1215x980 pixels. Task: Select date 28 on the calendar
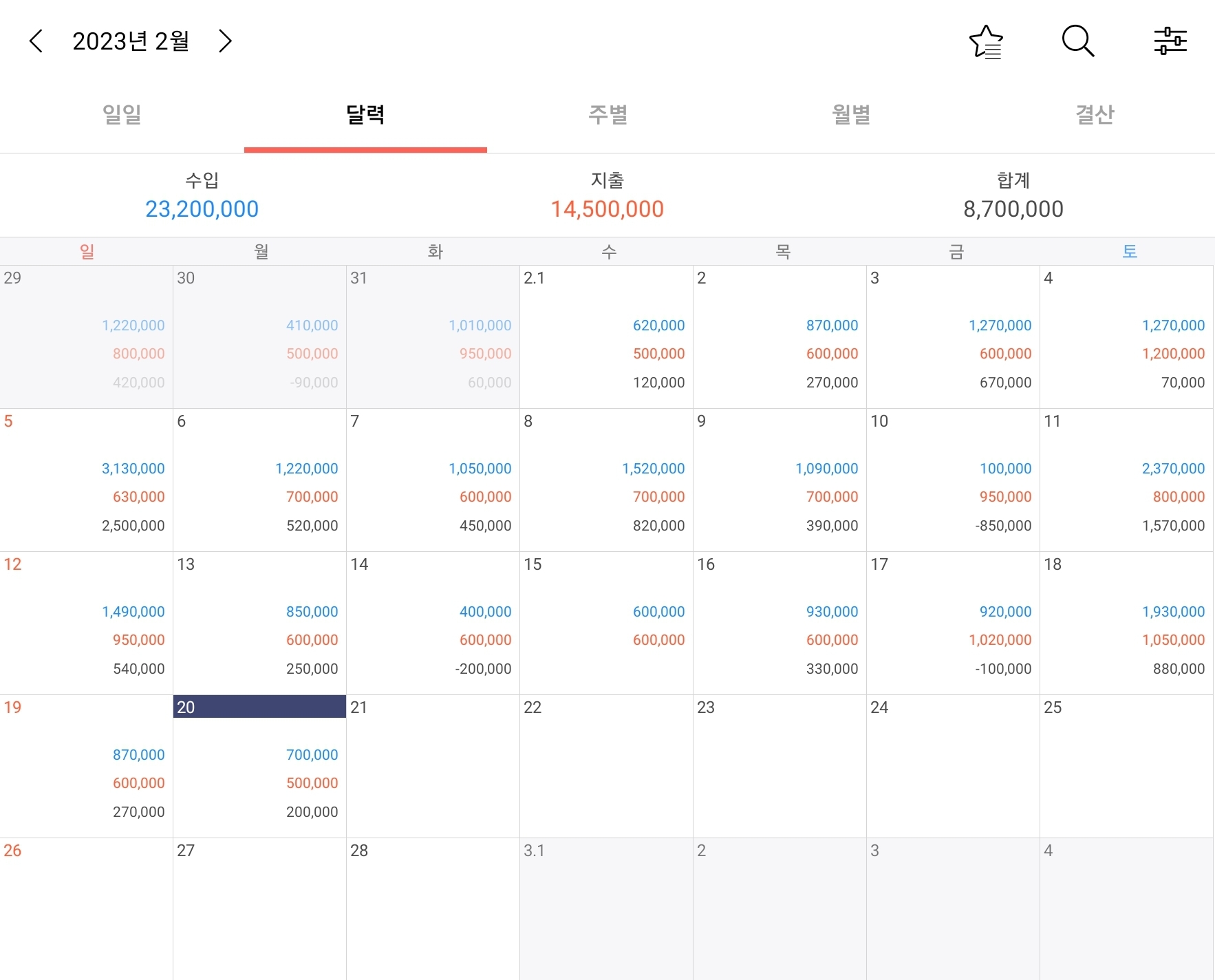(x=433, y=909)
